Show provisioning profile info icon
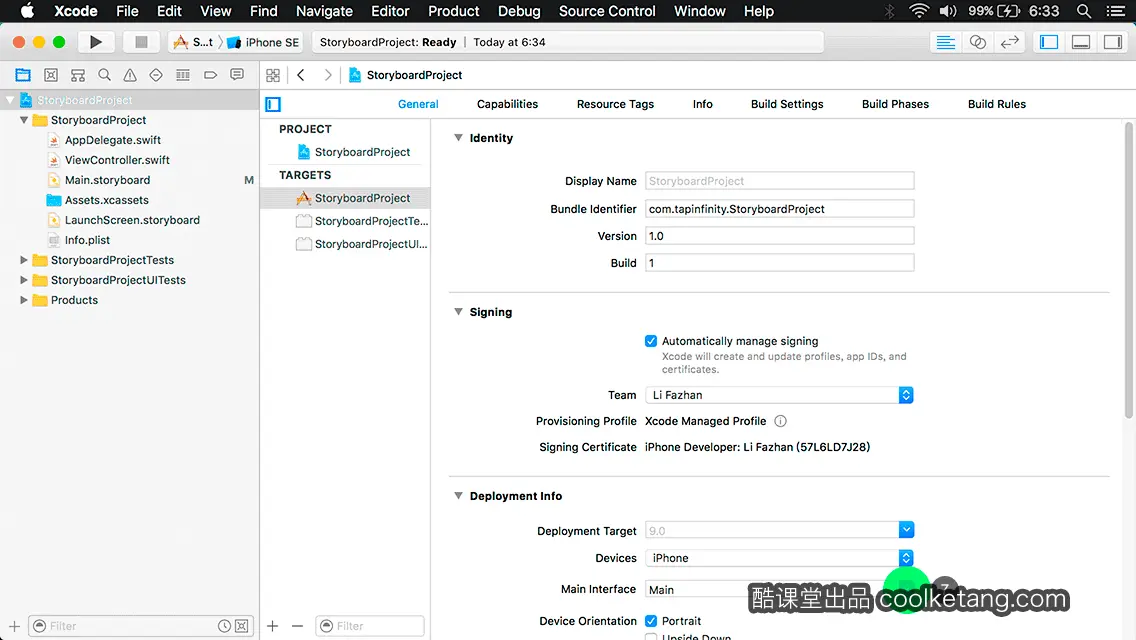The image size is (1136, 640). [780, 421]
